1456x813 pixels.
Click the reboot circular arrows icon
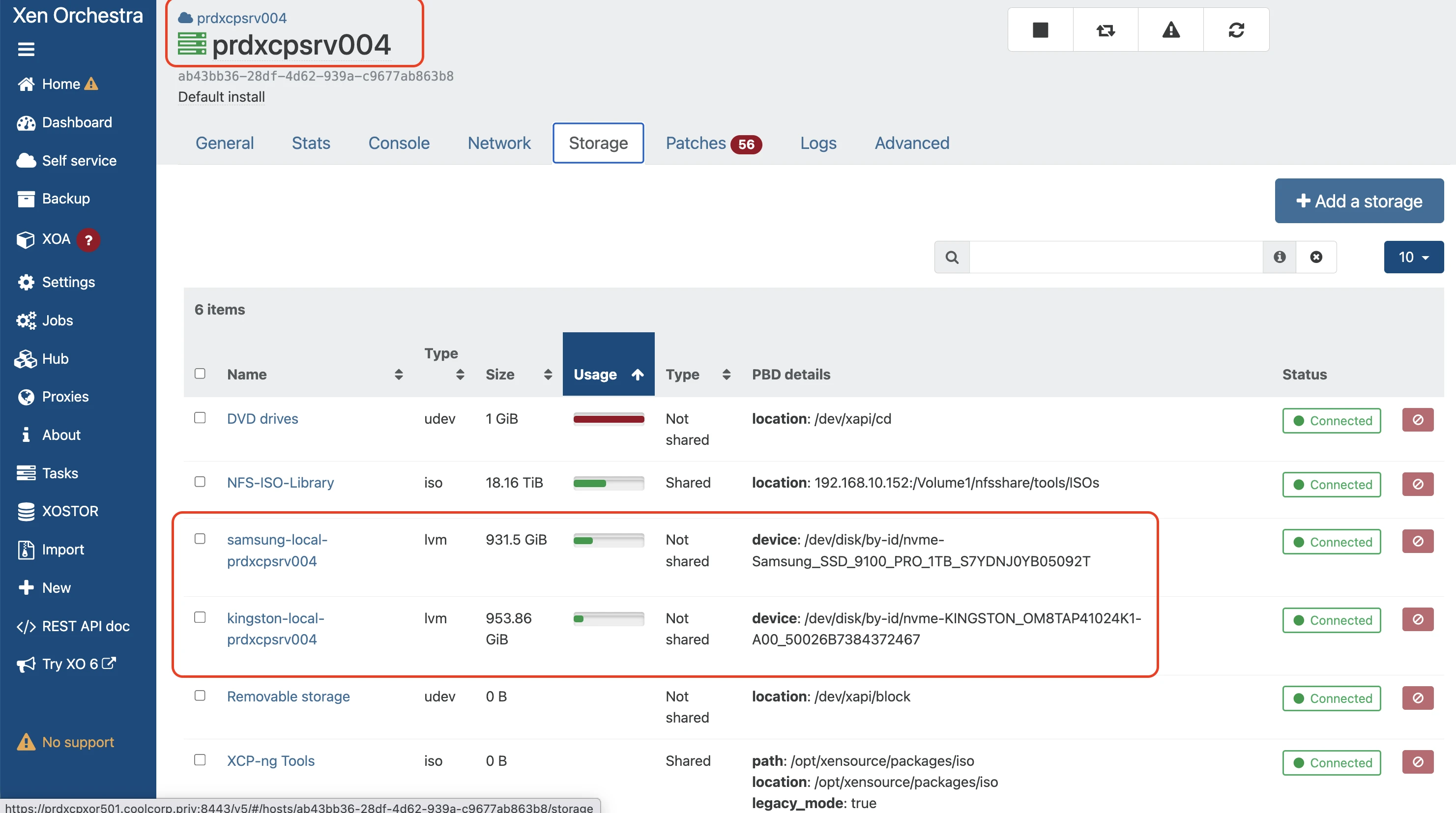pos(1236,29)
